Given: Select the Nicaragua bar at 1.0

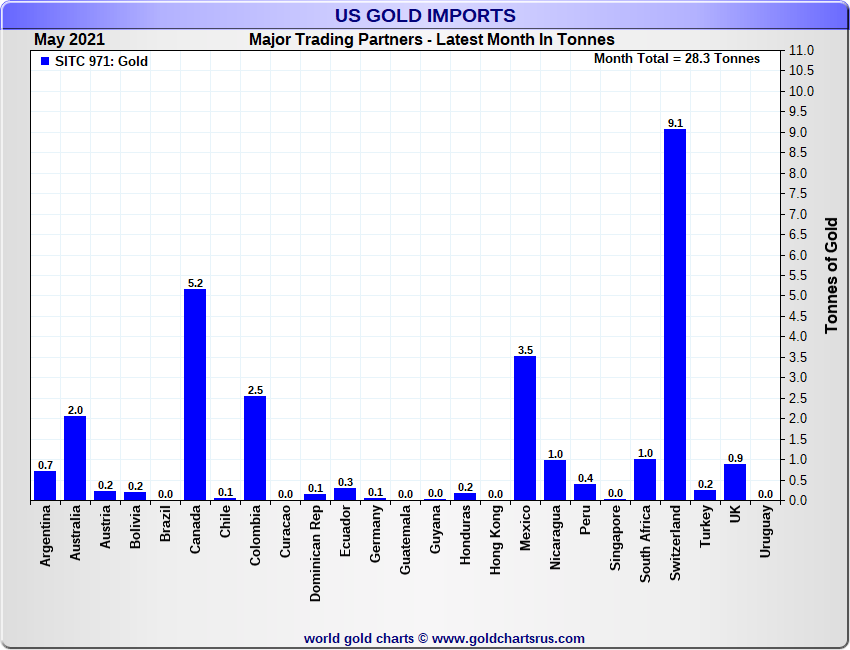Looking at the screenshot, I should click(x=555, y=480).
